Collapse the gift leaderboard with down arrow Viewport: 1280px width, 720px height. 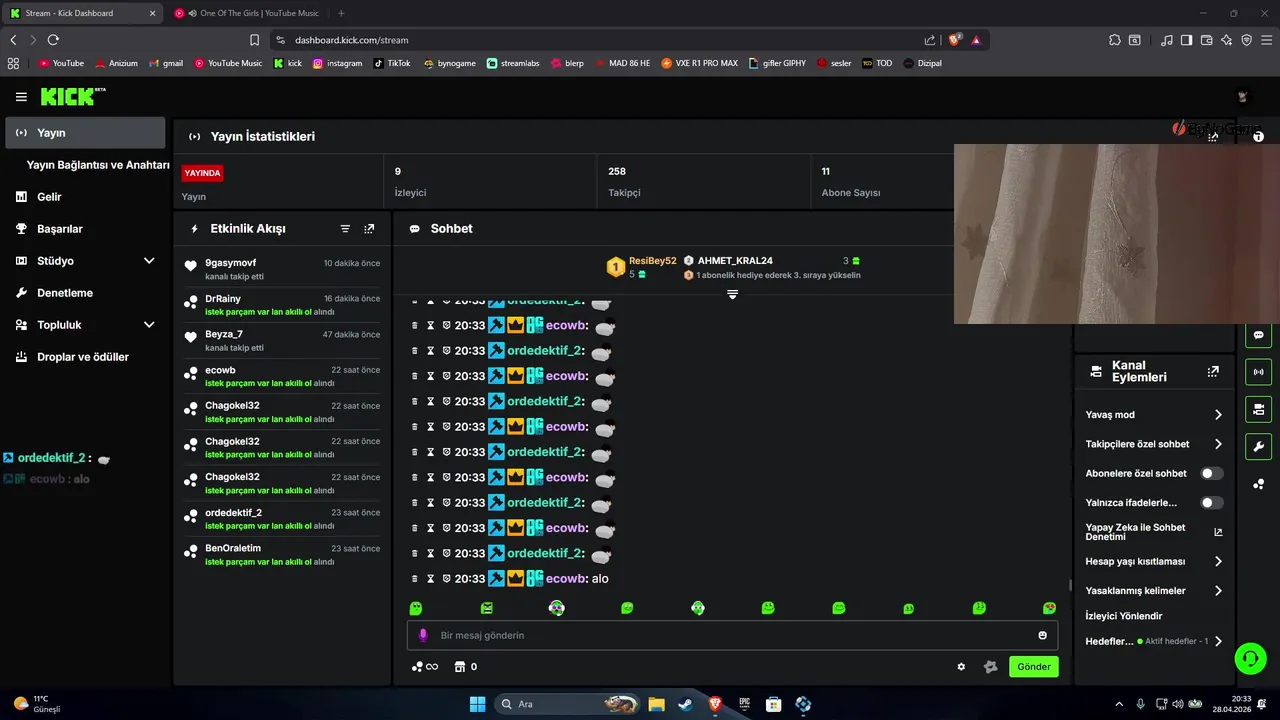tap(732, 294)
